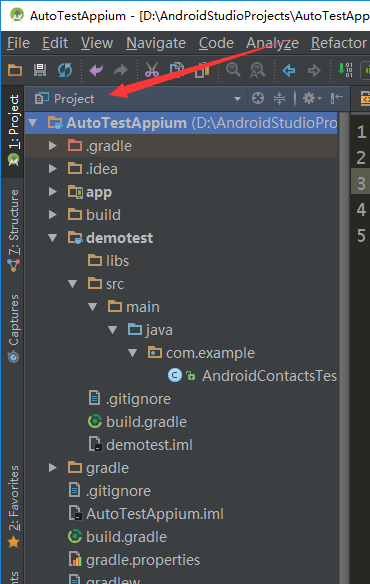The width and height of the screenshot is (370, 584).
Task: Click the Collapse All icon in Project panel
Action: click(x=279, y=98)
